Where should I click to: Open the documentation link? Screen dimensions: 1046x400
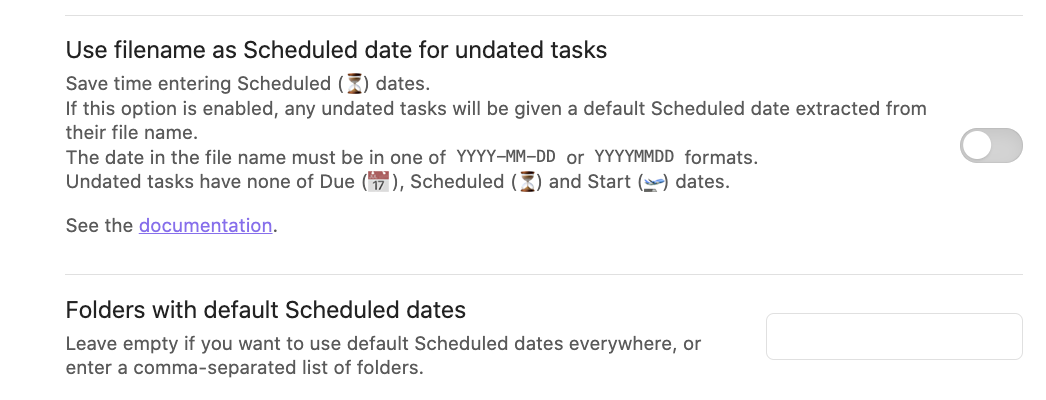coord(205,225)
